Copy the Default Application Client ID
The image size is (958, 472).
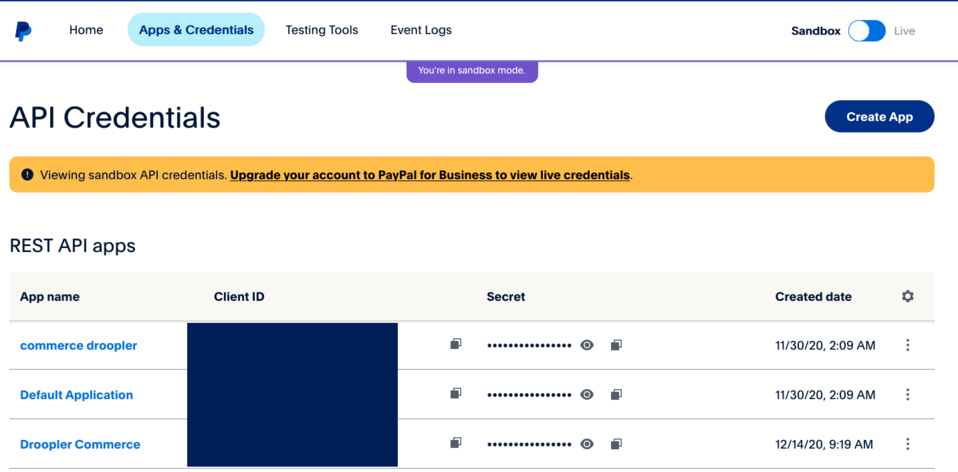(455, 393)
